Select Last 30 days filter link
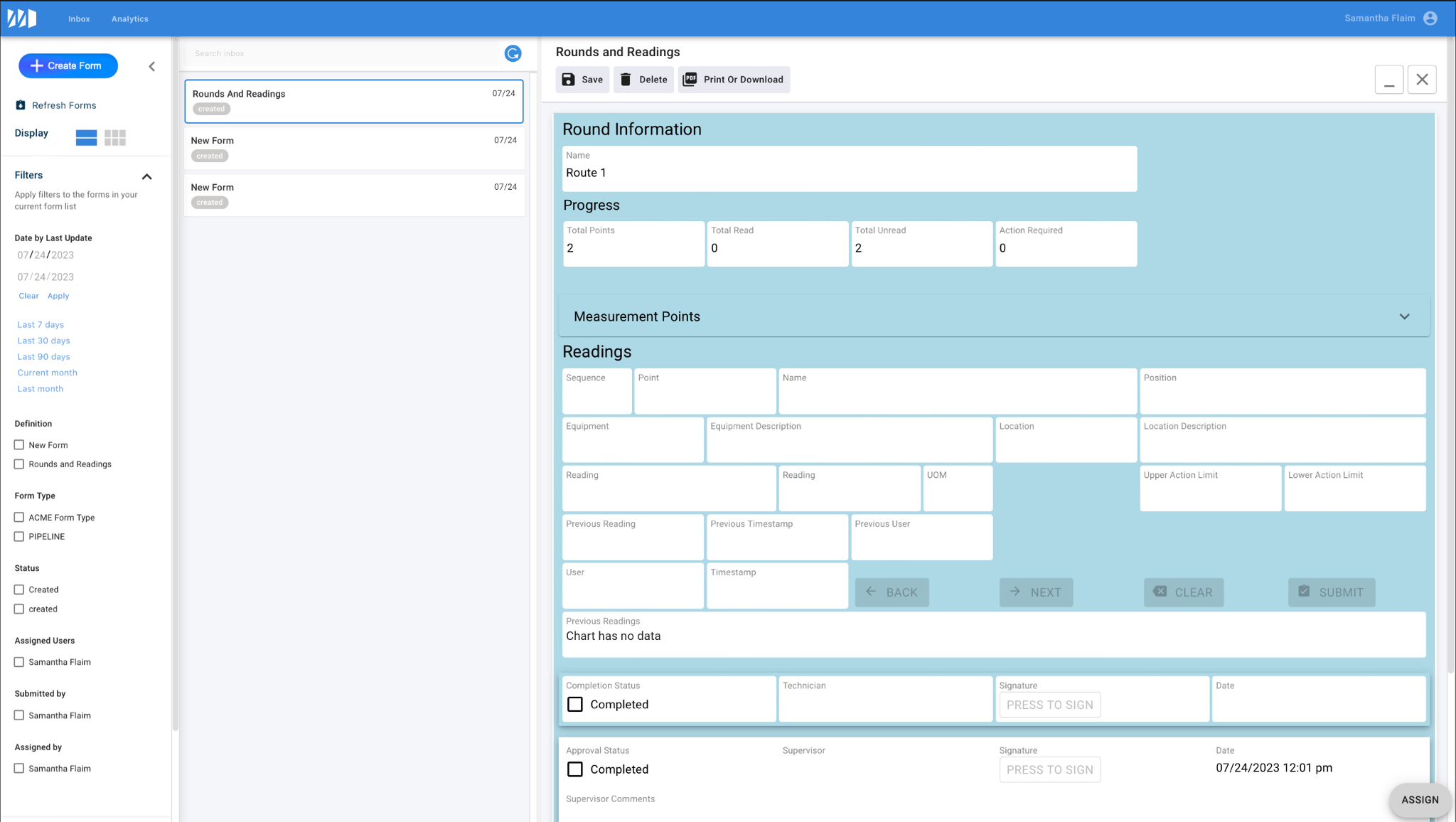Image resolution: width=1456 pixels, height=822 pixels. (x=43, y=341)
